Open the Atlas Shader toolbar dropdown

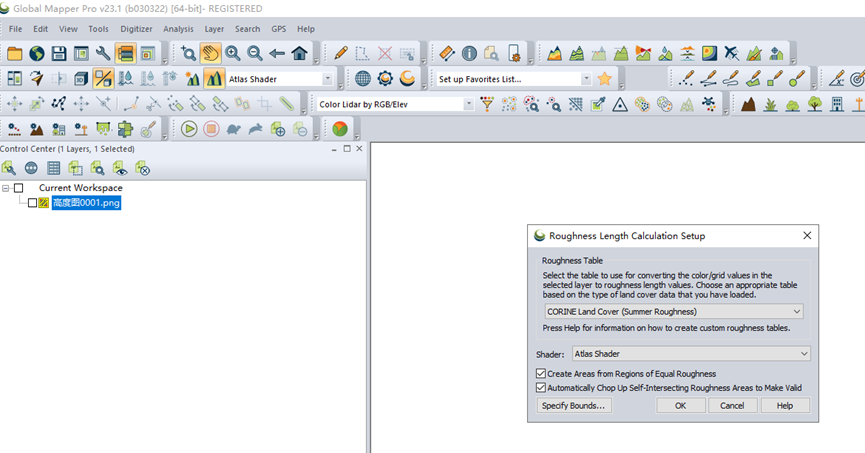coord(328,79)
